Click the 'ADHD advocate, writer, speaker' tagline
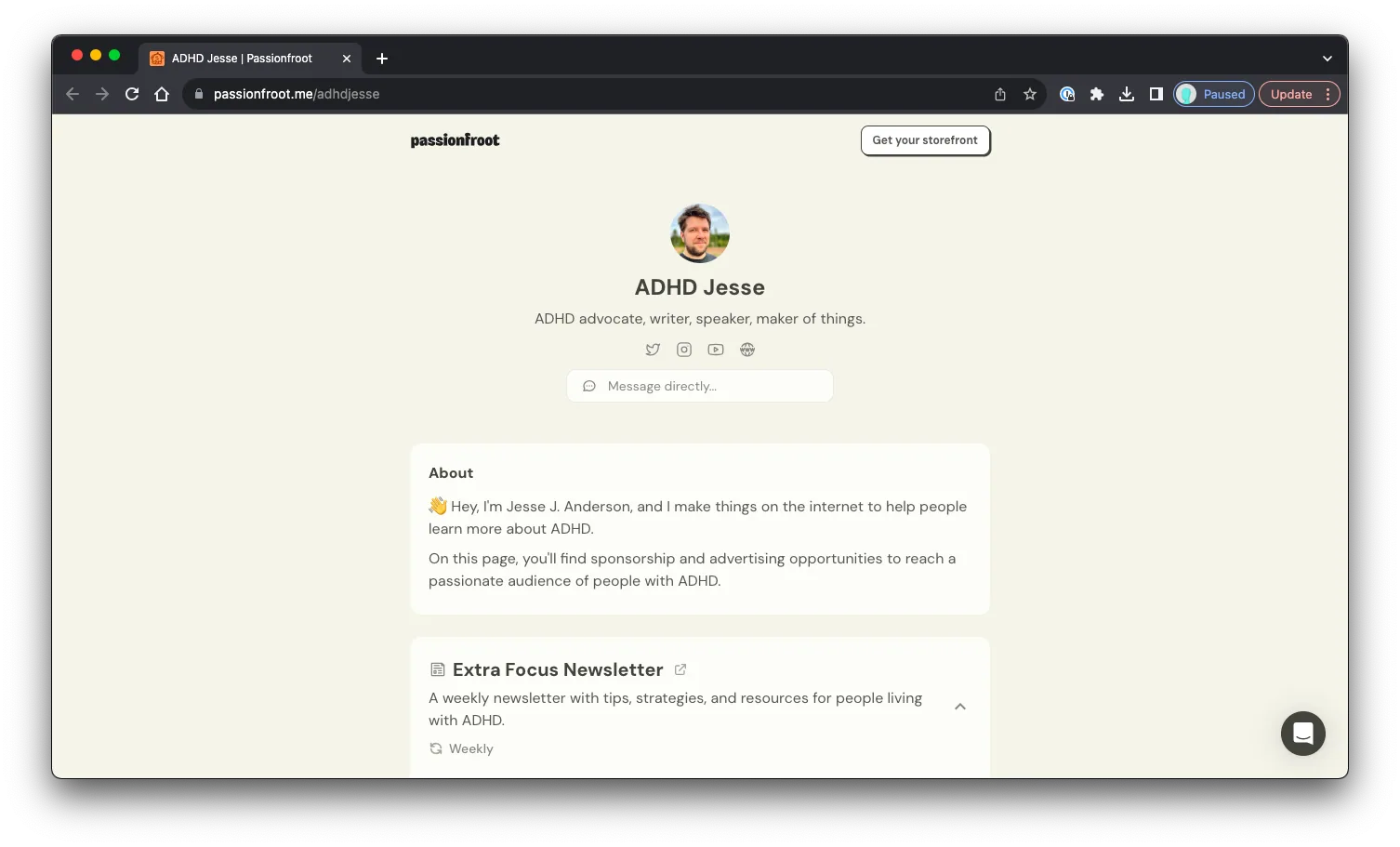1400x847 pixels. pyautogui.click(x=700, y=319)
